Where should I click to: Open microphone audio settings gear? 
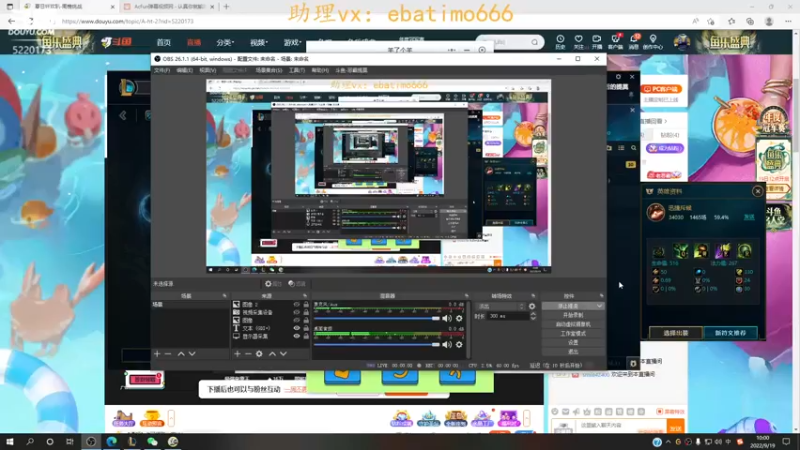point(459,318)
